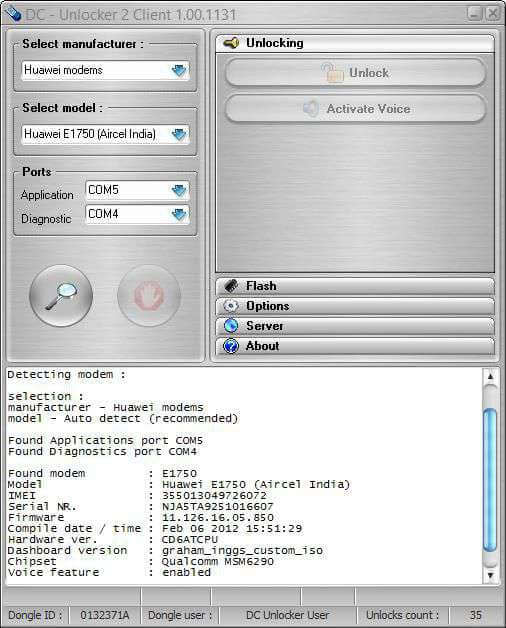This screenshot has width=506, height=628.
Task: Click the gear icon next to Options
Action: pos(231,306)
